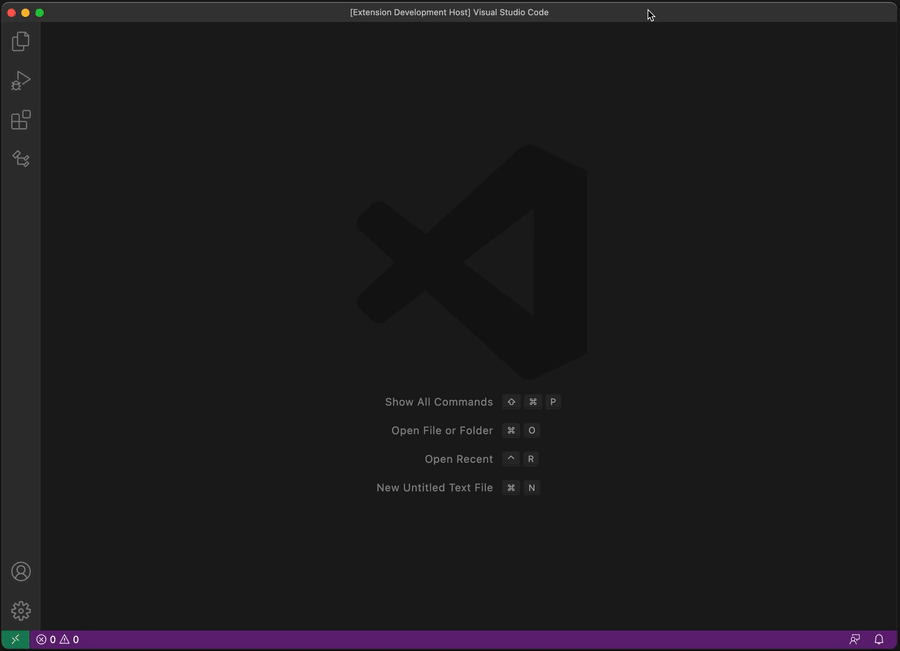Click Open Recent label
Image resolution: width=900 pixels, height=651 pixels.
pos(459,459)
